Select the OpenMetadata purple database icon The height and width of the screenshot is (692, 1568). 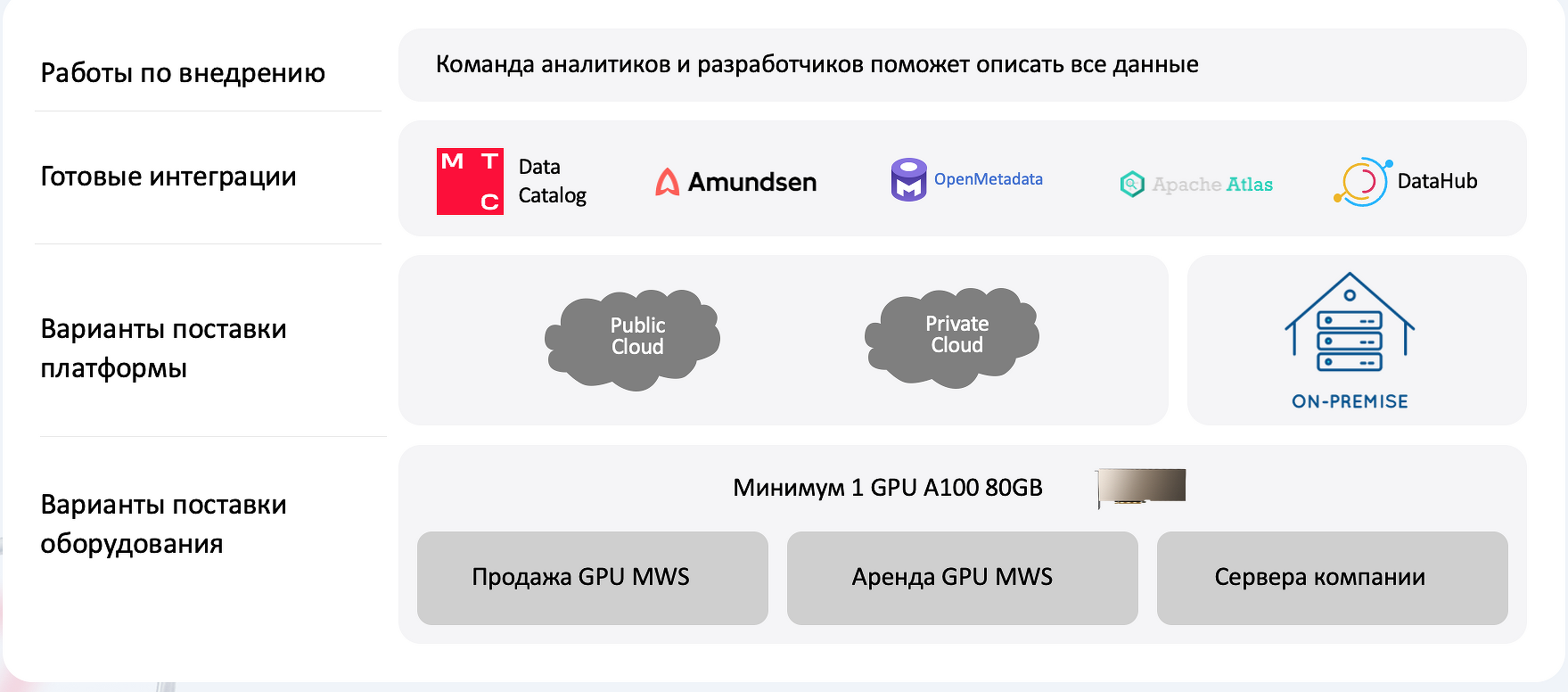[x=908, y=179]
